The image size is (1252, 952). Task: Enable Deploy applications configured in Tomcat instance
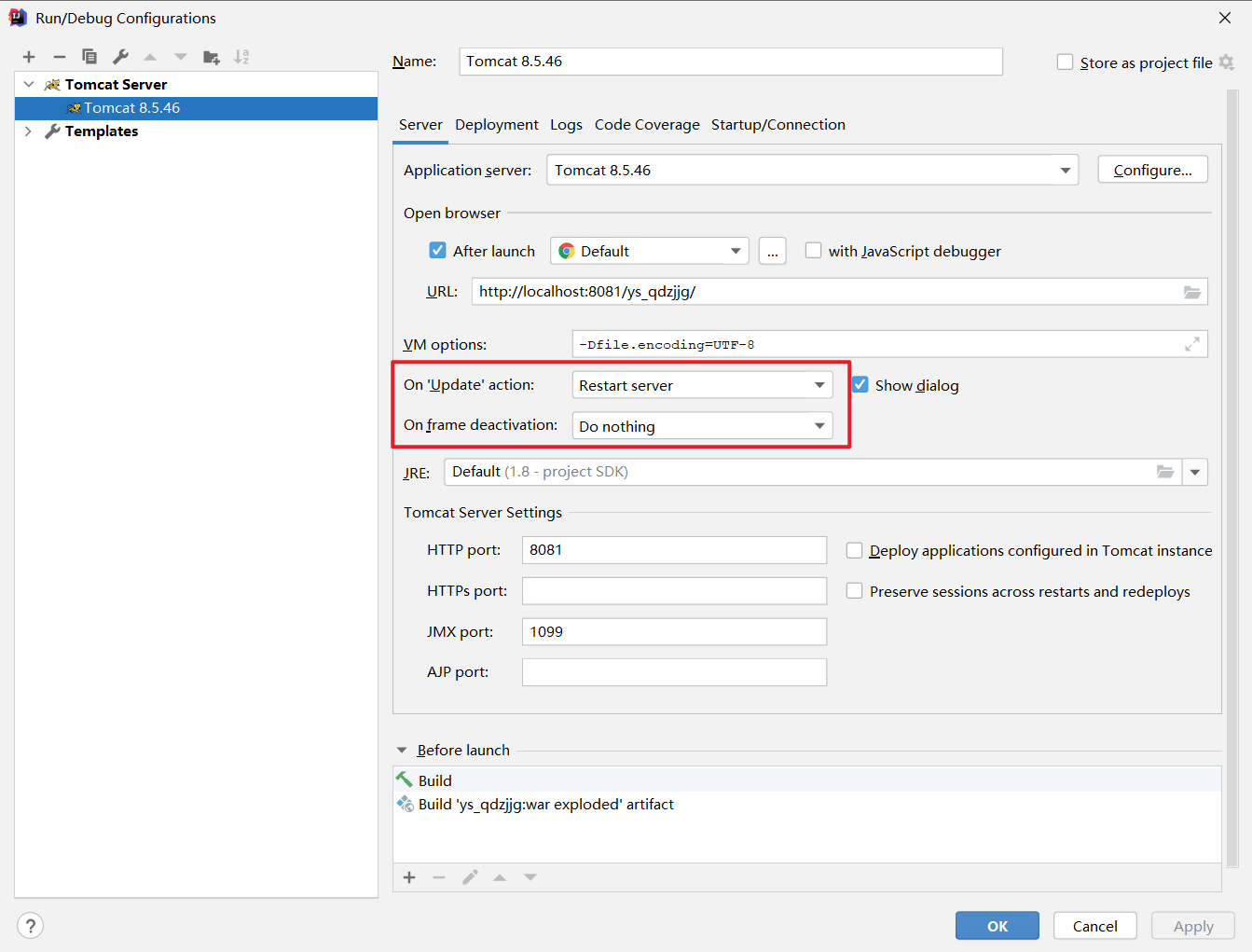click(854, 550)
